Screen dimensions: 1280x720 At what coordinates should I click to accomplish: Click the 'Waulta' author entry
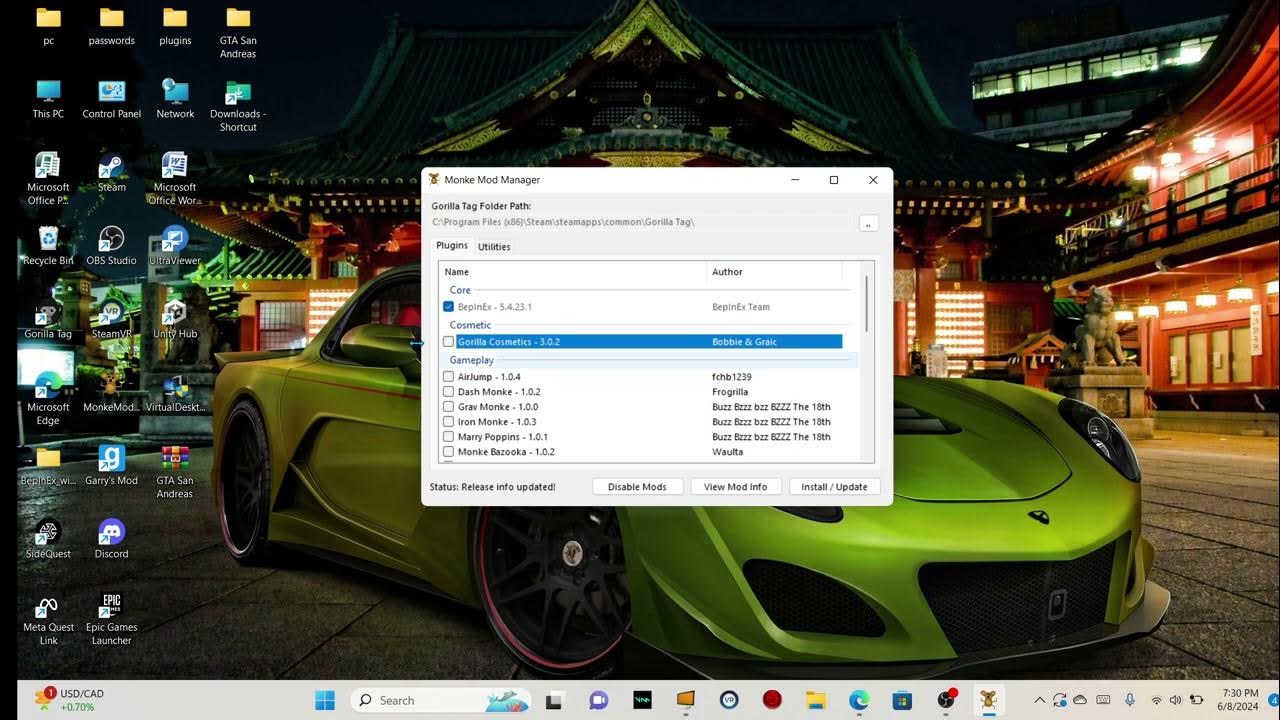(727, 452)
